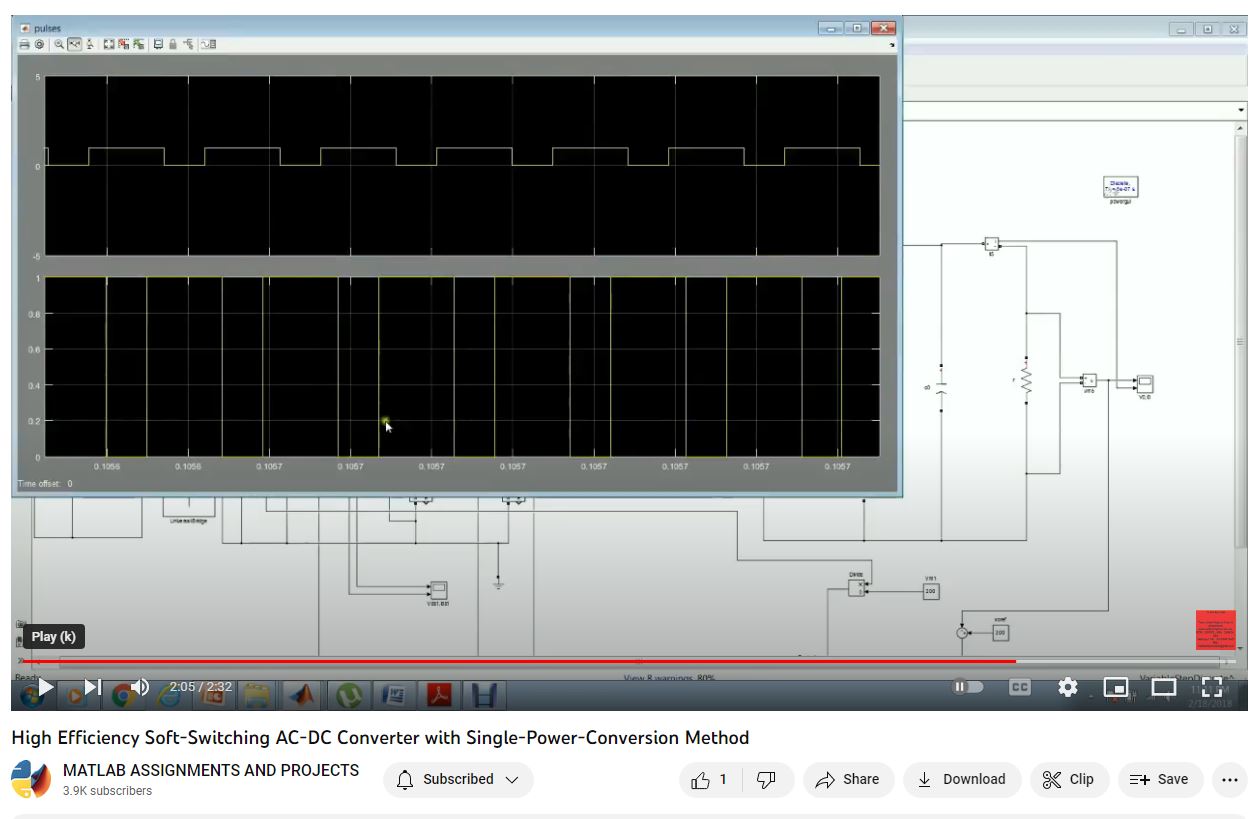1260x819 pixels.
Task: Like the video with thumbs up
Action: coord(710,779)
